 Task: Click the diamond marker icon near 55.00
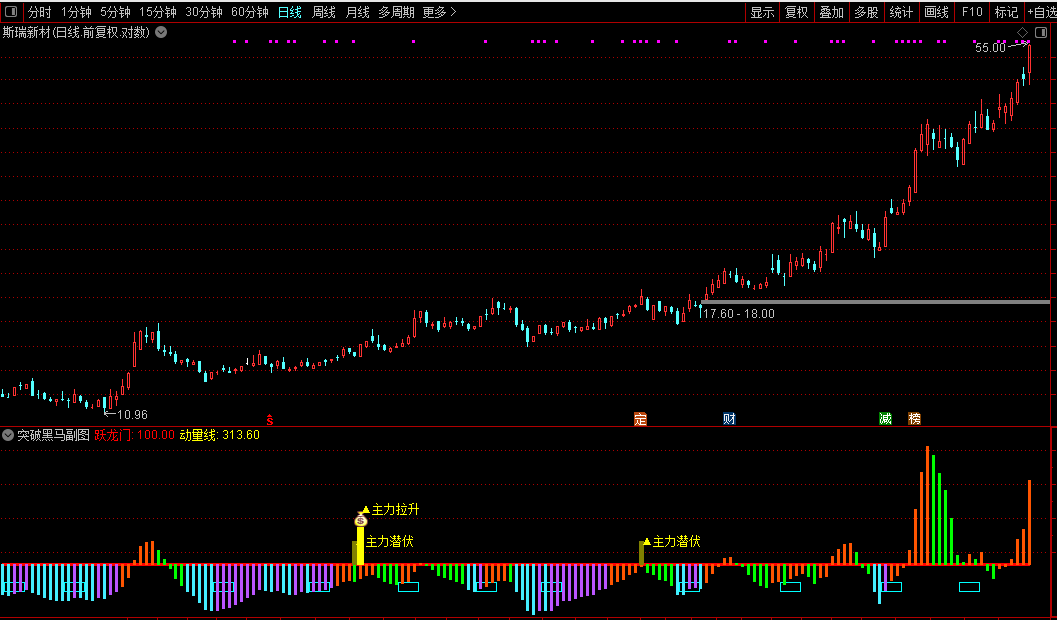(x=1023, y=32)
